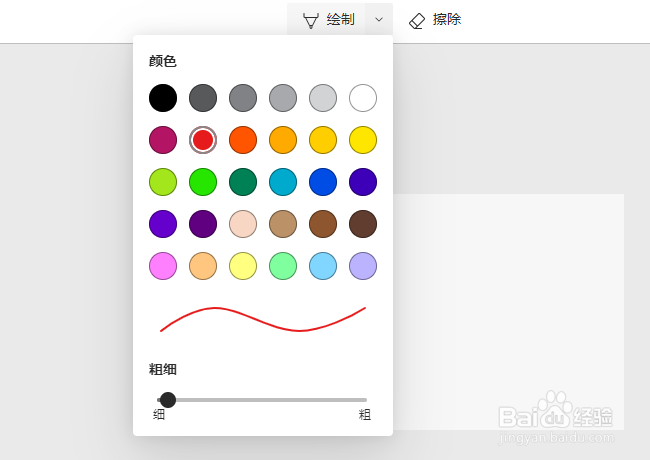Set thickness at the 粗 end of slider track

tap(365, 400)
